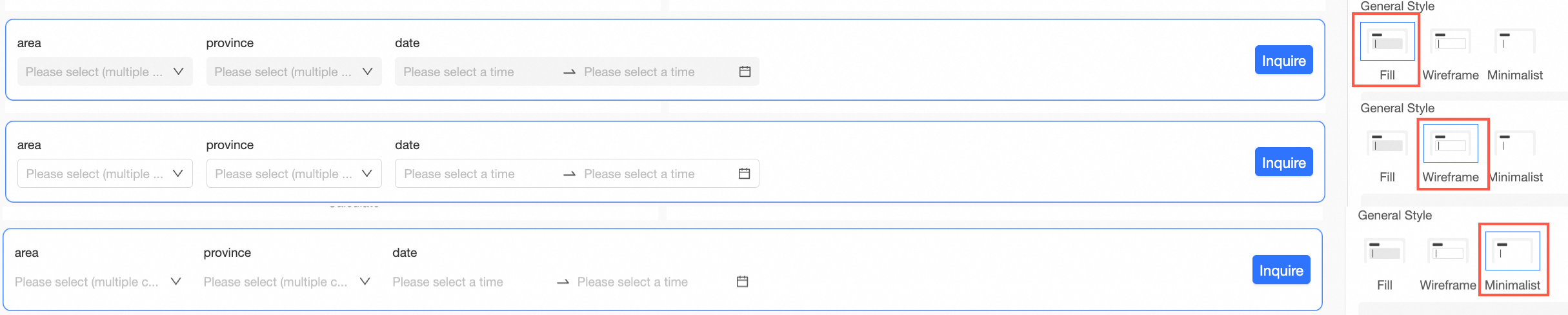The height and width of the screenshot is (315, 1568).
Task: Click calendar icon in wireframe-style date field
Action: tap(744, 174)
